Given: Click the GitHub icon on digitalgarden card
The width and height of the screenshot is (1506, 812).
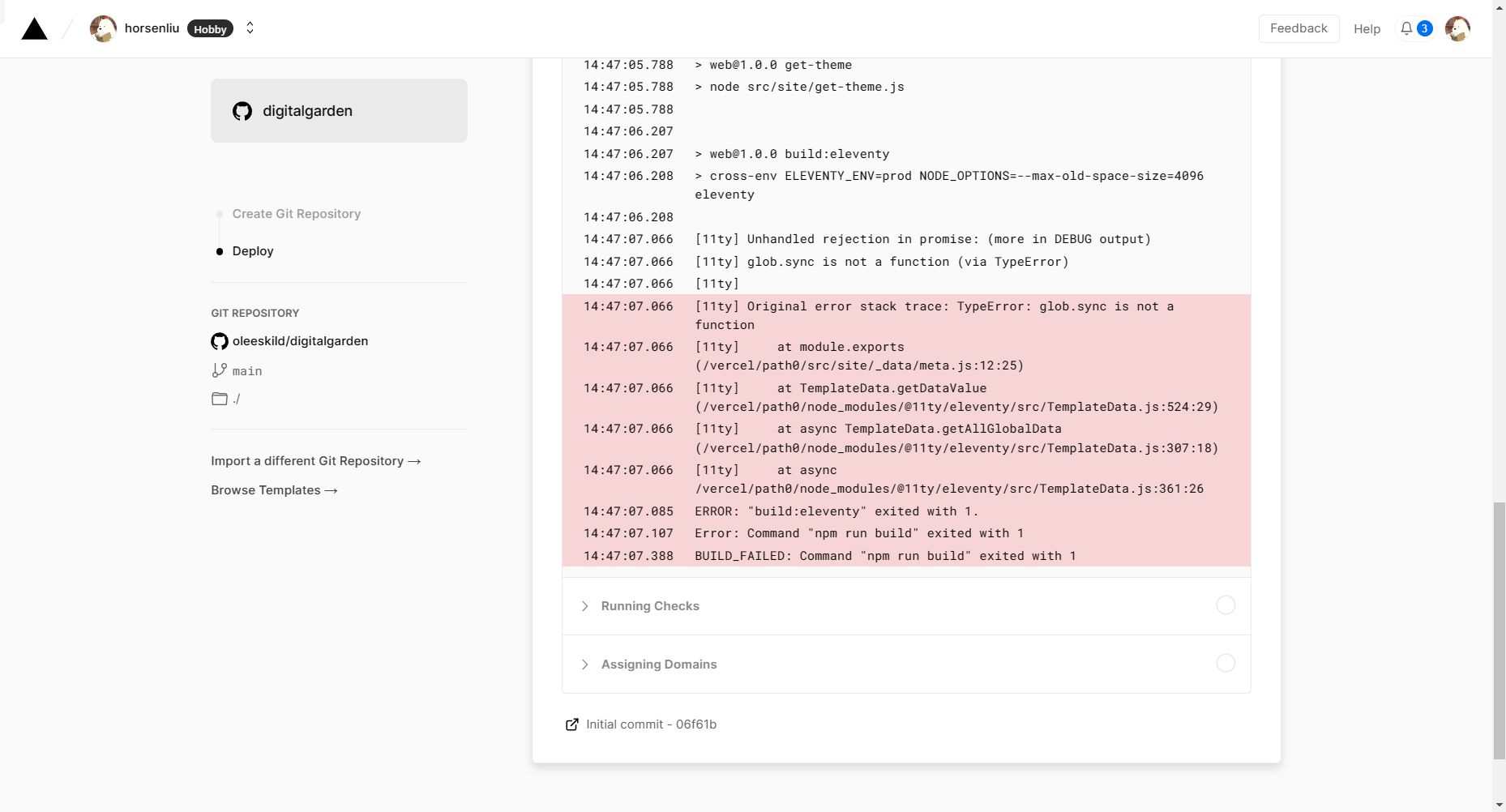Looking at the screenshot, I should [242, 111].
